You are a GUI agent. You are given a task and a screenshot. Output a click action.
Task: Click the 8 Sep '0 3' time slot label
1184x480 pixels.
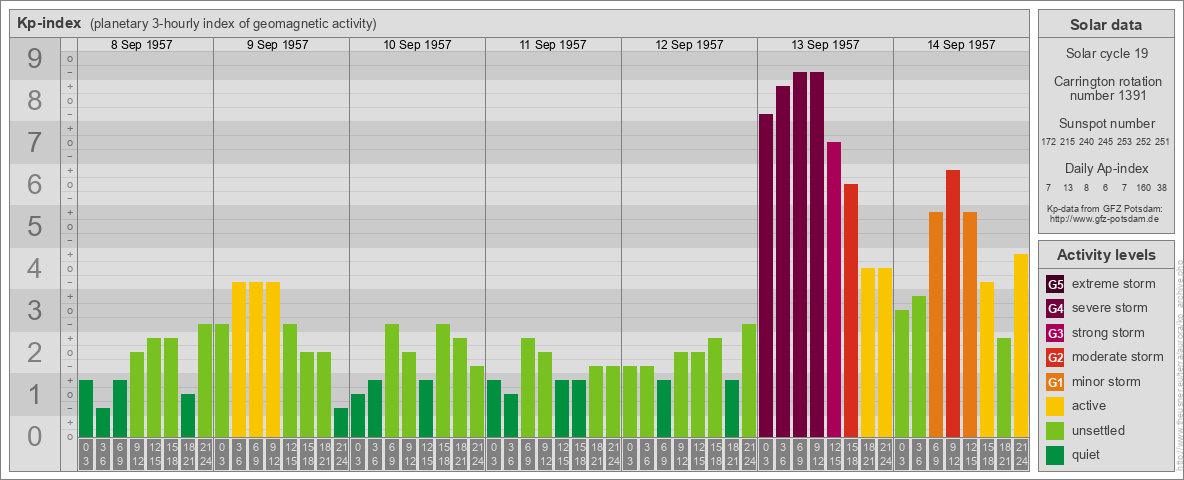86,454
